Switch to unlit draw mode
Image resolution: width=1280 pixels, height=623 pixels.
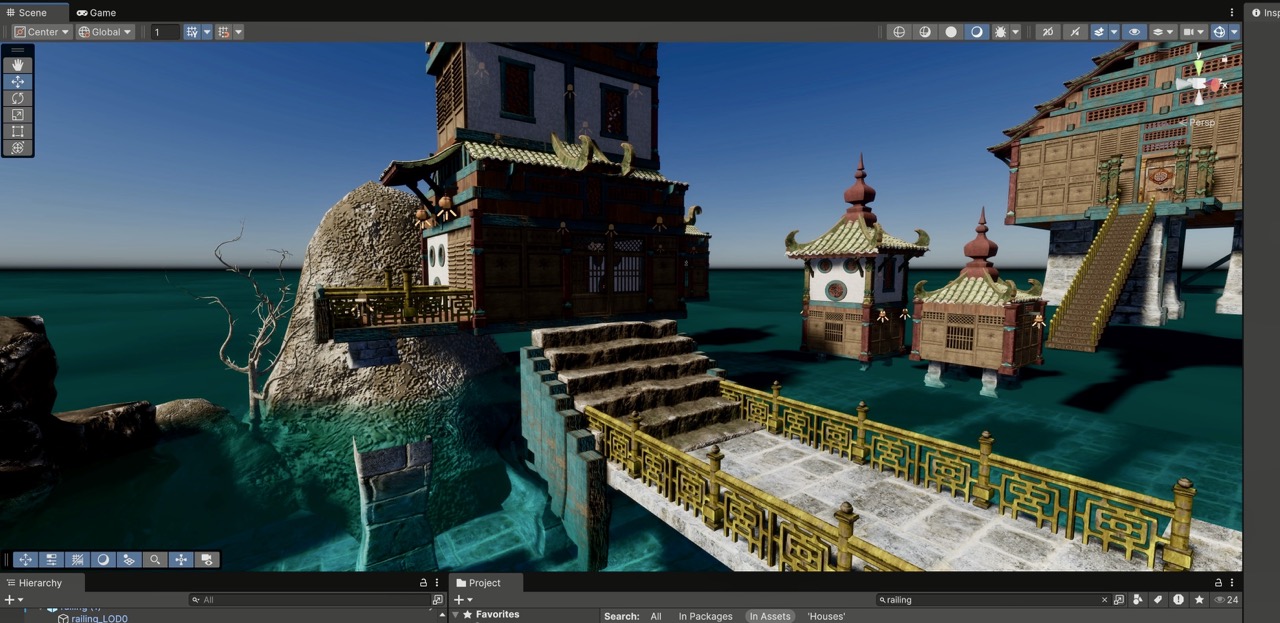pyautogui.click(x=951, y=32)
